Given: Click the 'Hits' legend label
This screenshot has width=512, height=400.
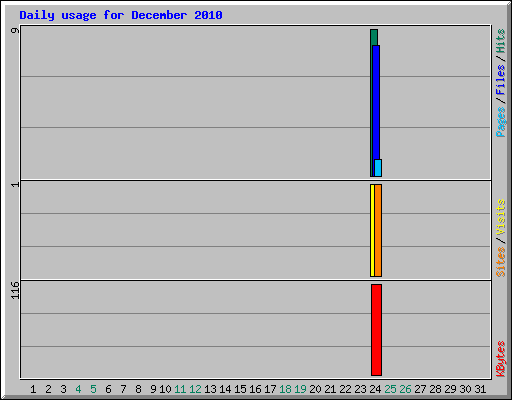Looking at the screenshot, I should pos(500,41).
